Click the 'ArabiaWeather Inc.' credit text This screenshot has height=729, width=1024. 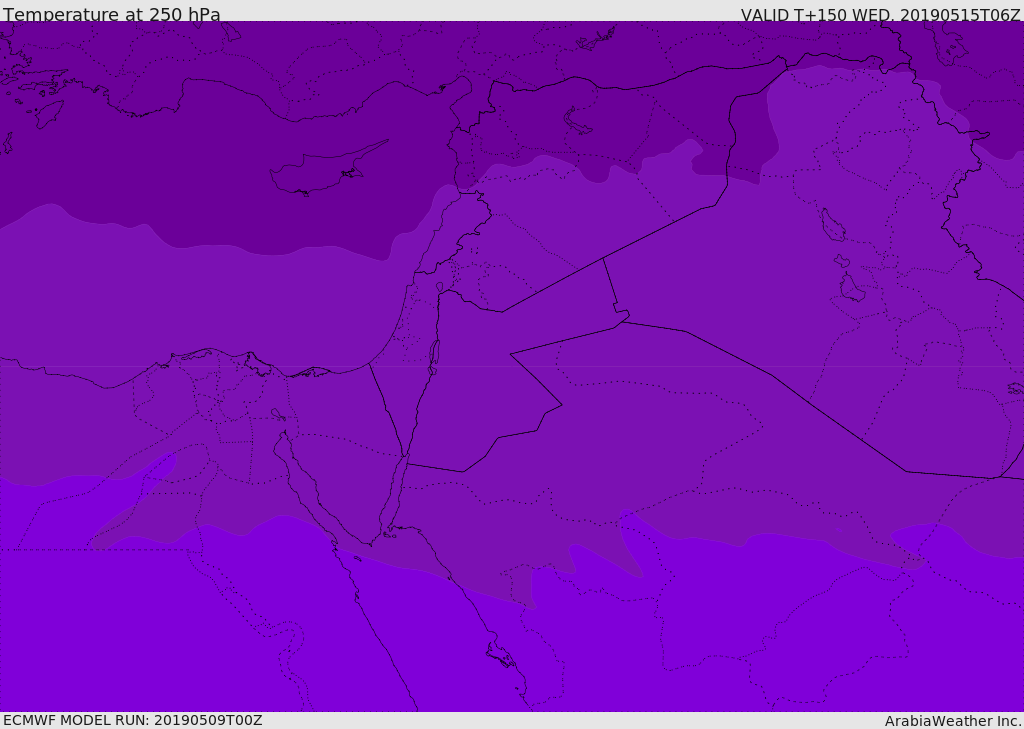tap(953, 721)
